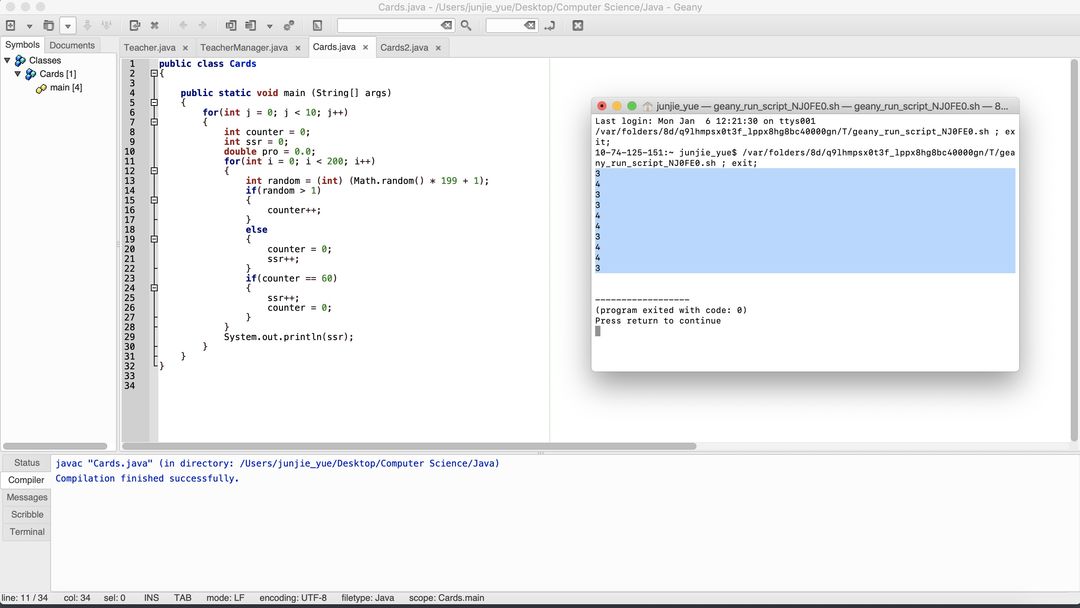The width and height of the screenshot is (1080, 608).
Task: Click the System.out.println(ssr); code line
Action: click(289, 337)
